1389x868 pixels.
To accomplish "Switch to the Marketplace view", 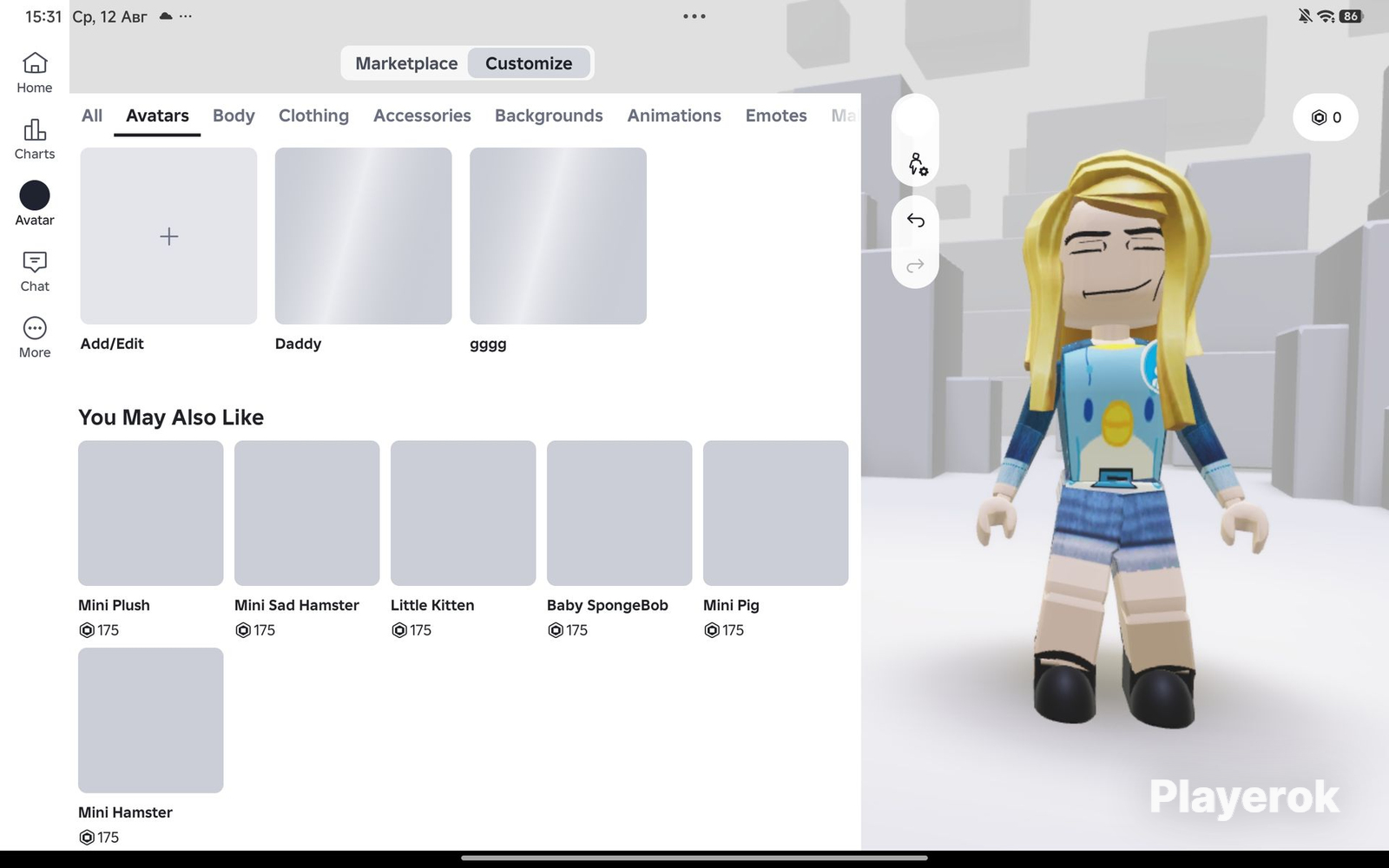I will [x=406, y=63].
